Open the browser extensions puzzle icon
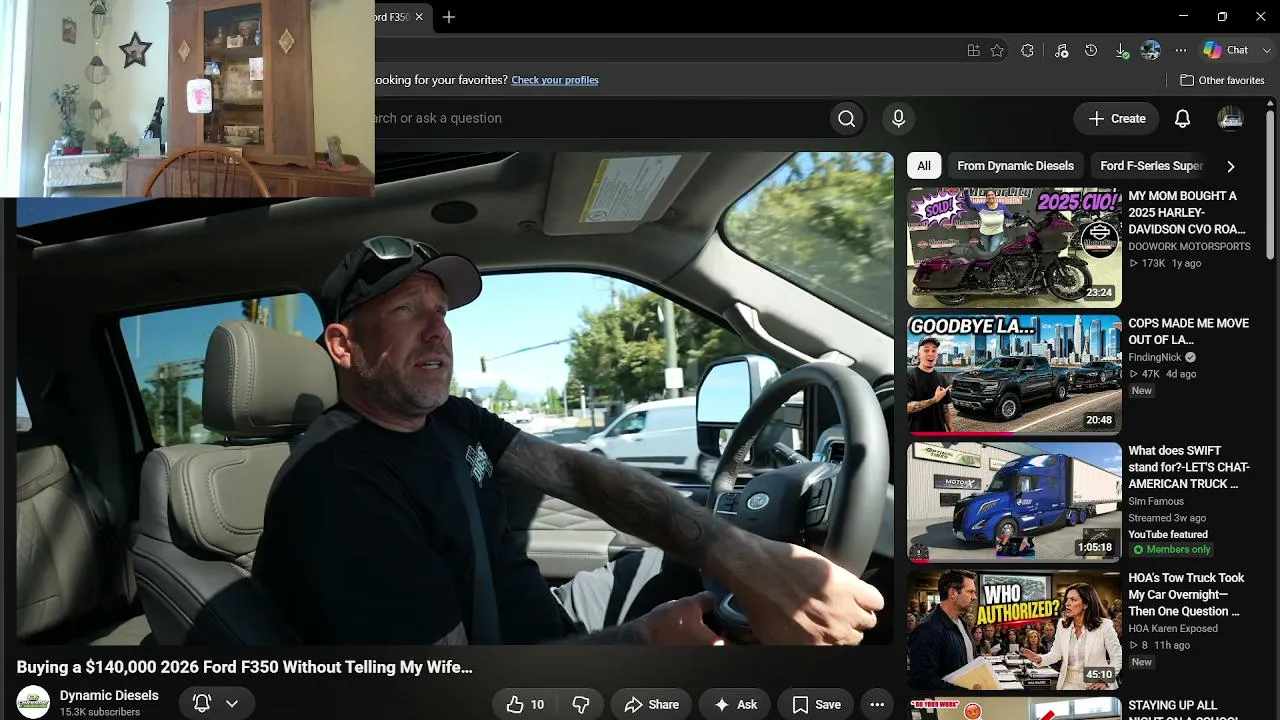1280x720 pixels. [1027, 50]
